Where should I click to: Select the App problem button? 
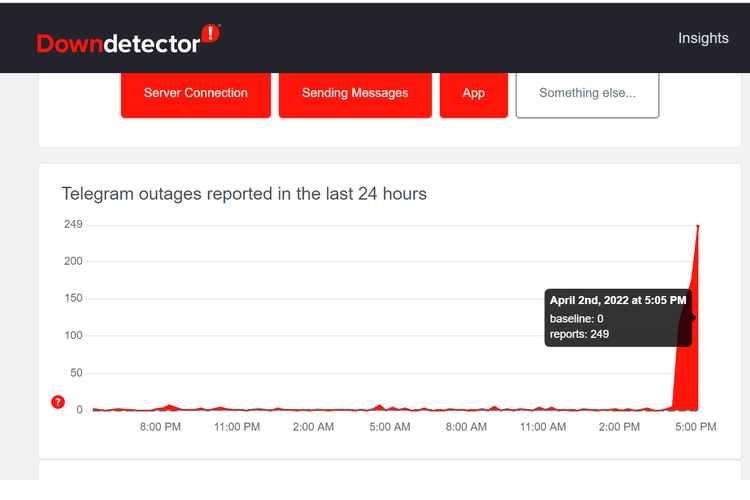tap(474, 93)
